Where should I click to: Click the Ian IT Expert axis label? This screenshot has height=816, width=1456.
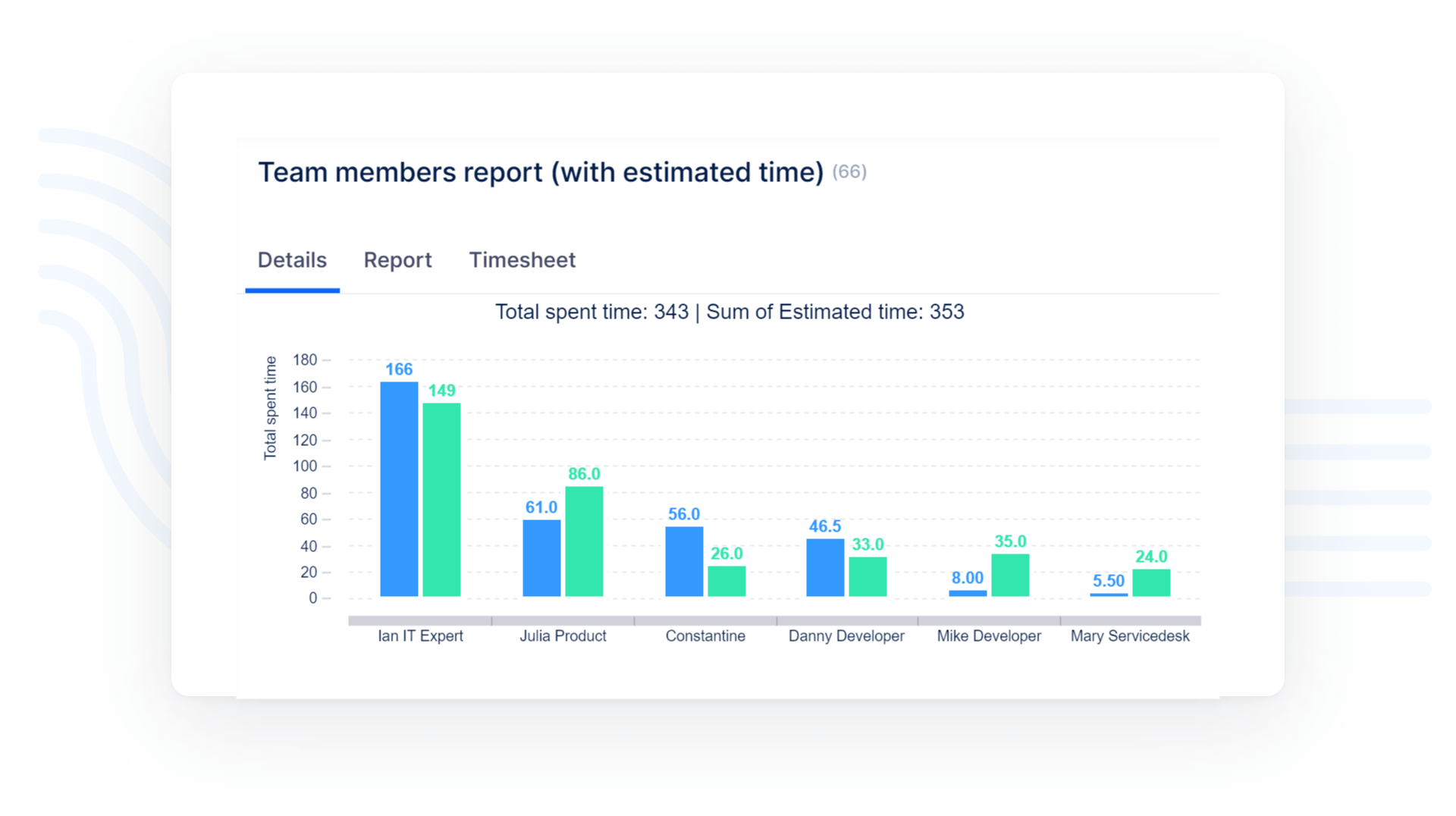[420, 636]
